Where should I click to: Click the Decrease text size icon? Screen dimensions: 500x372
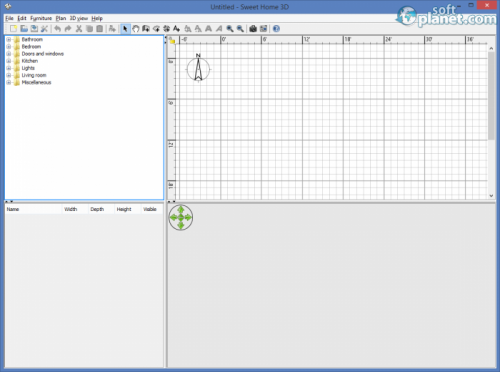tap(198, 29)
